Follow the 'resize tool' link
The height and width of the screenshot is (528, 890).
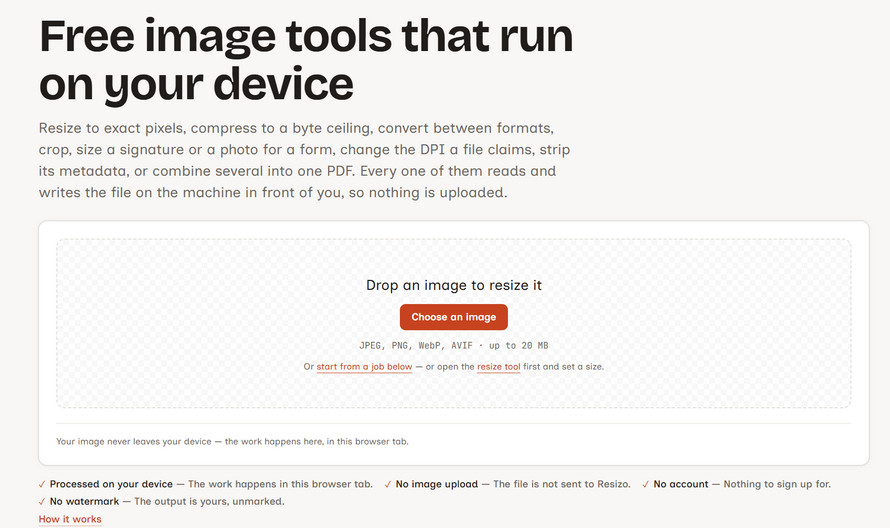(x=498, y=367)
